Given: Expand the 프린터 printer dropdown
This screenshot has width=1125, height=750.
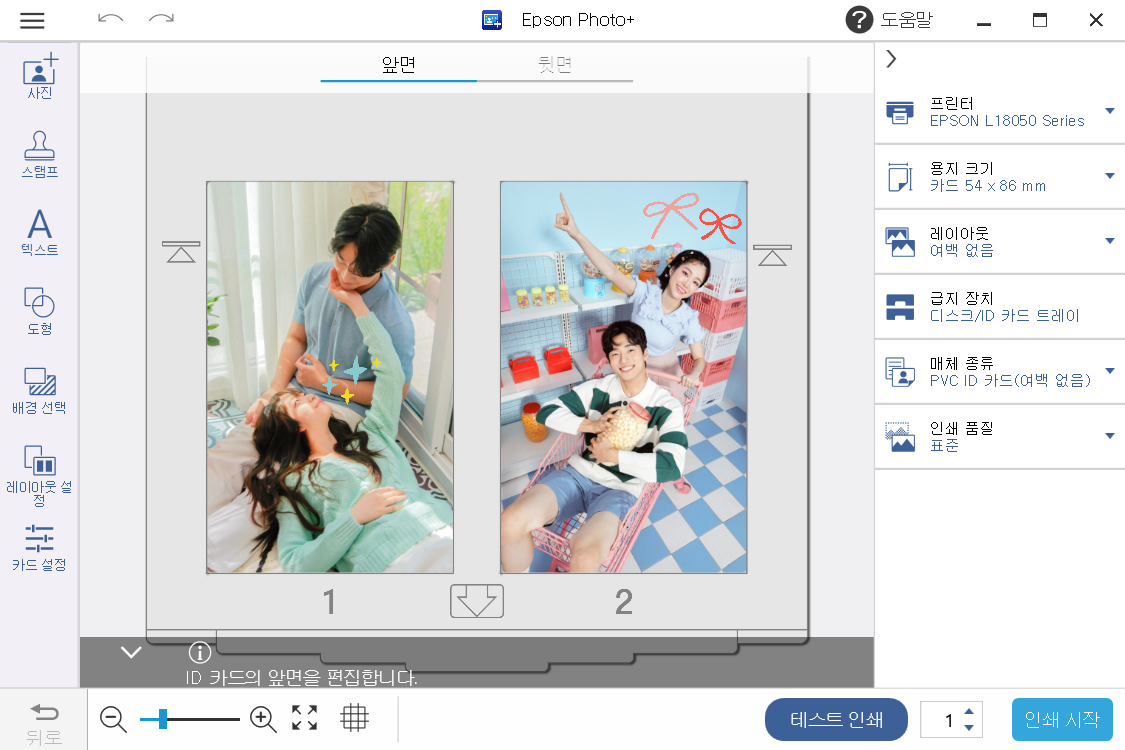Looking at the screenshot, I should tap(1110, 111).
